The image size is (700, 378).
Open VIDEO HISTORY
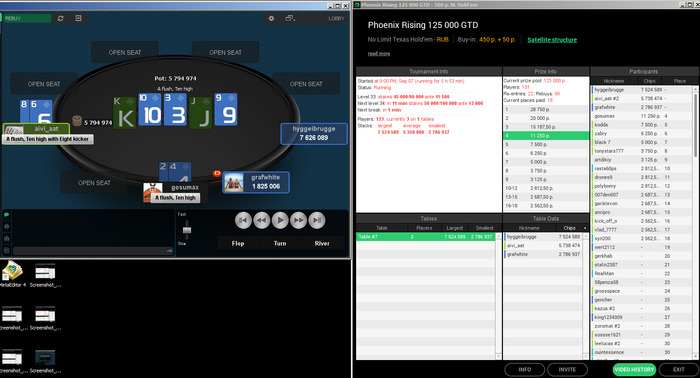pos(634,370)
